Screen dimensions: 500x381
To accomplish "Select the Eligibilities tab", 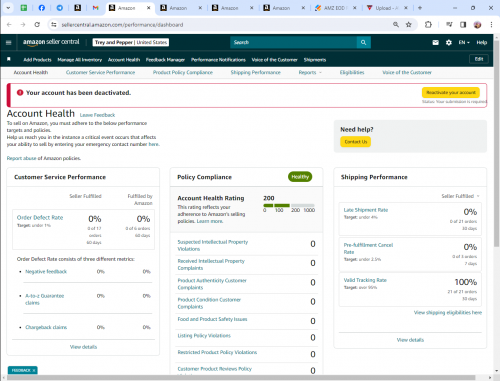I will 352,72.
